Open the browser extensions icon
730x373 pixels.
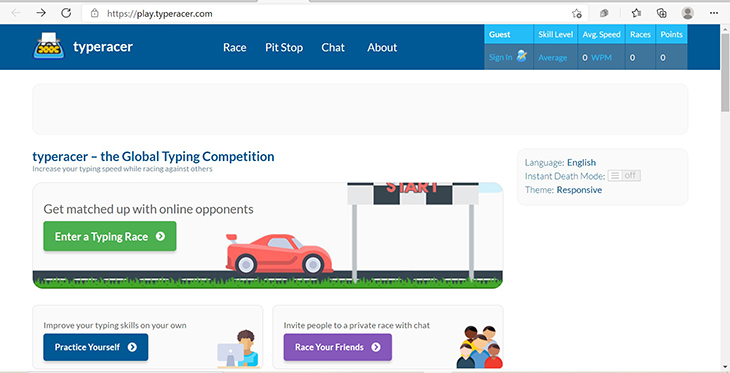[604, 14]
